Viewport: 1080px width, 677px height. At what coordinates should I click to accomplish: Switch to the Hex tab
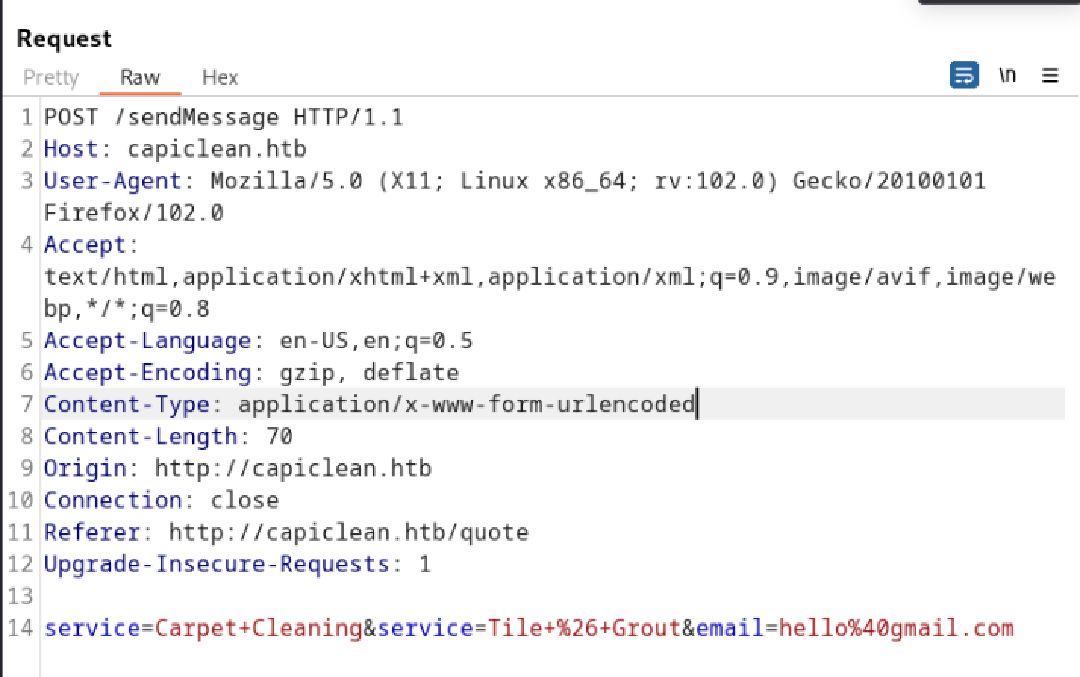[219, 77]
